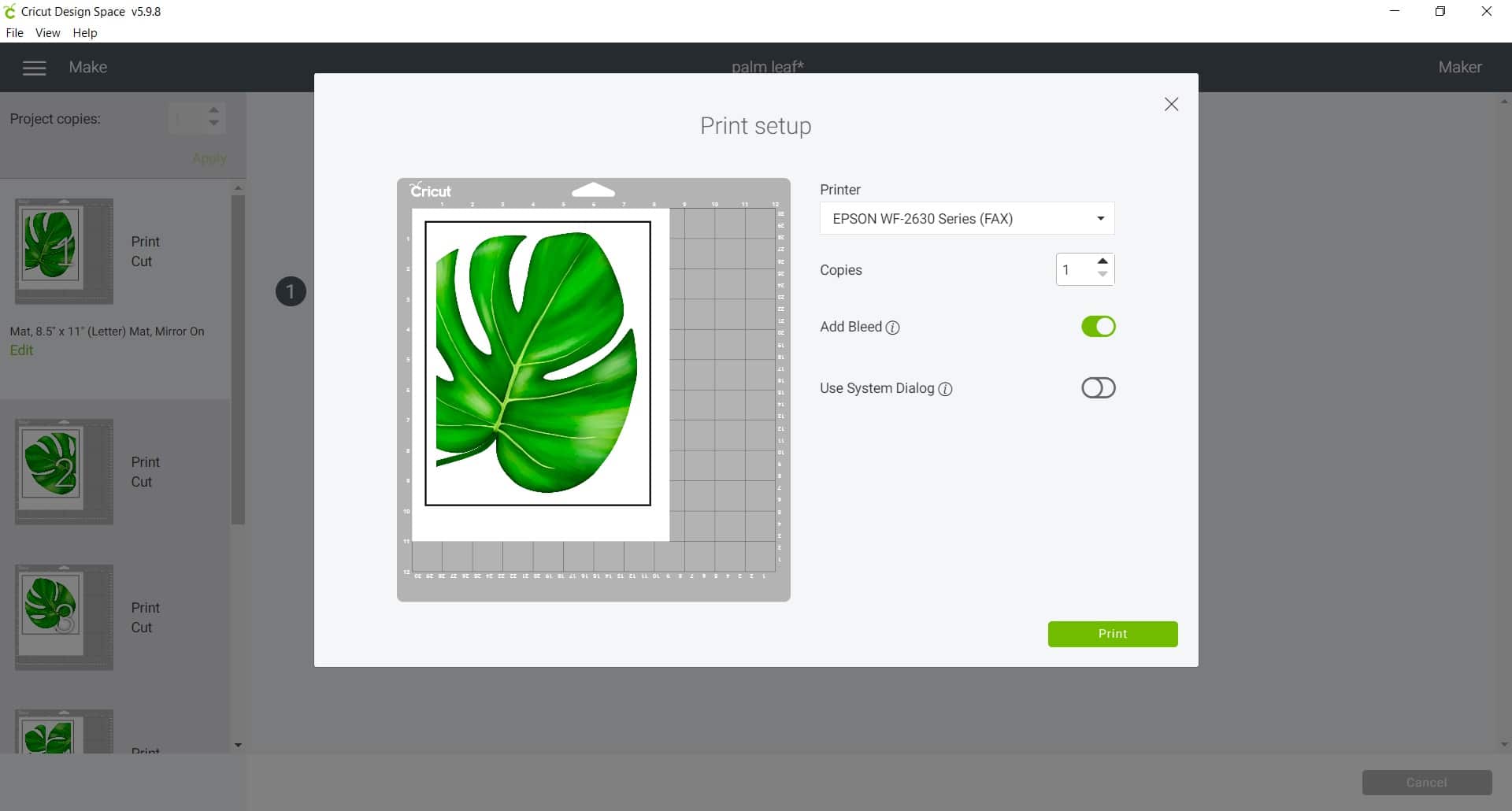The width and height of the screenshot is (1512, 811).
Task: Close the Print setup dialog
Action: click(x=1171, y=104)
